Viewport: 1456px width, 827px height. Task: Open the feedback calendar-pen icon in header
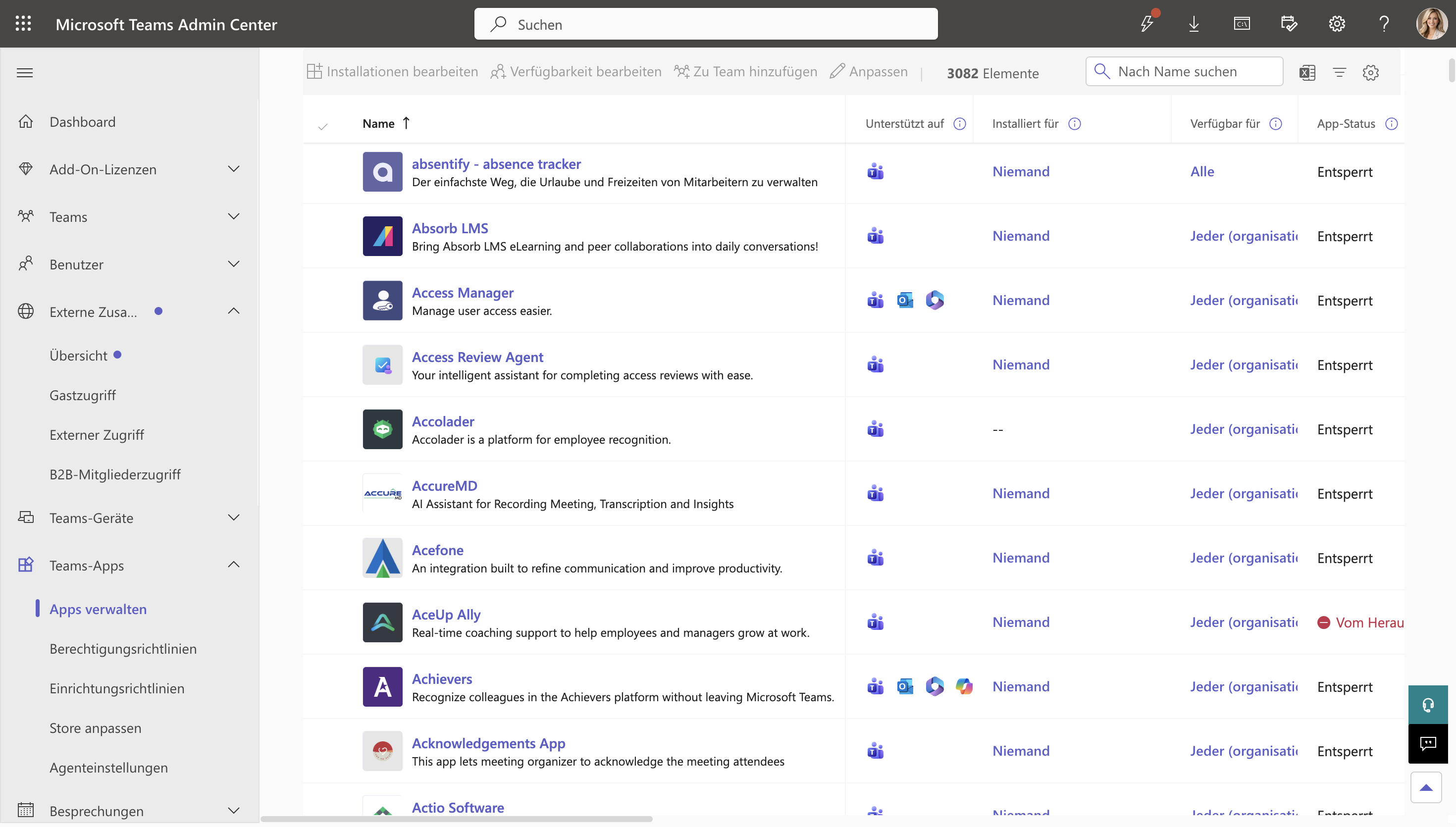coord(1289,24)
